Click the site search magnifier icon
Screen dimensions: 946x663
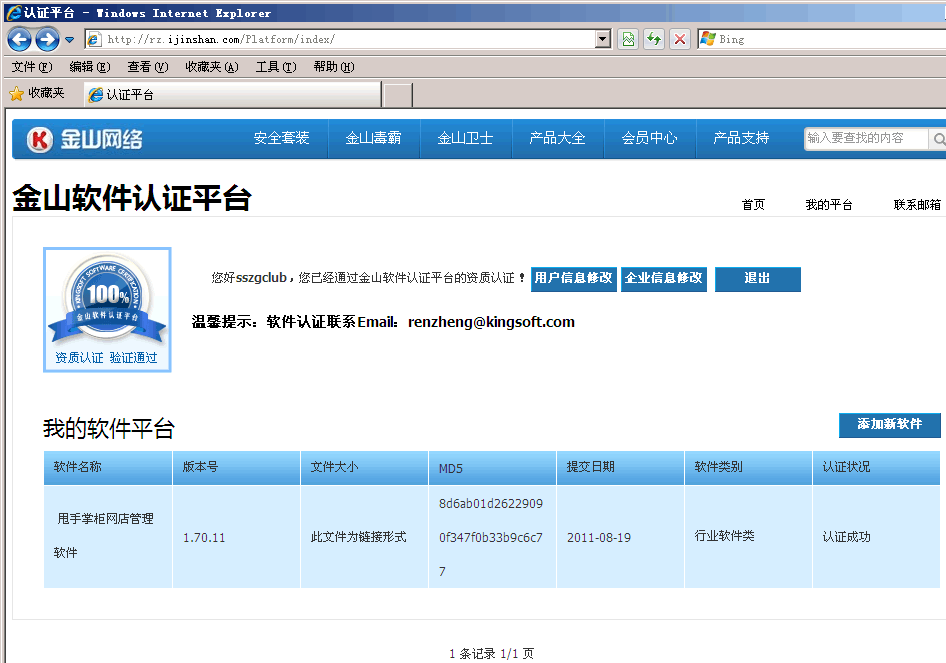938,139
